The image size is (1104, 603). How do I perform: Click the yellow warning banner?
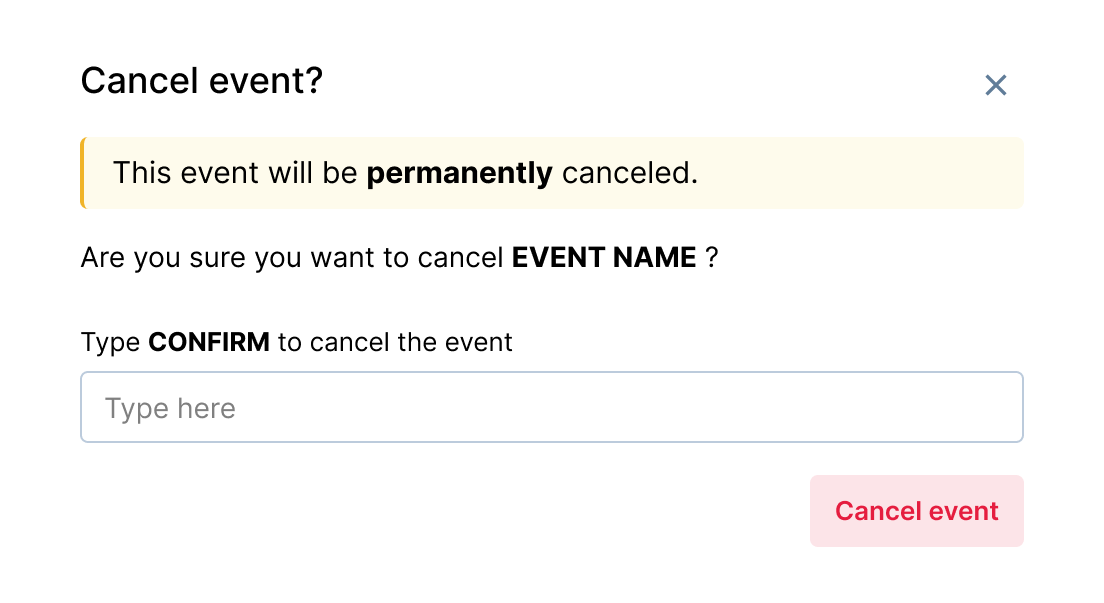coord(800,173)
